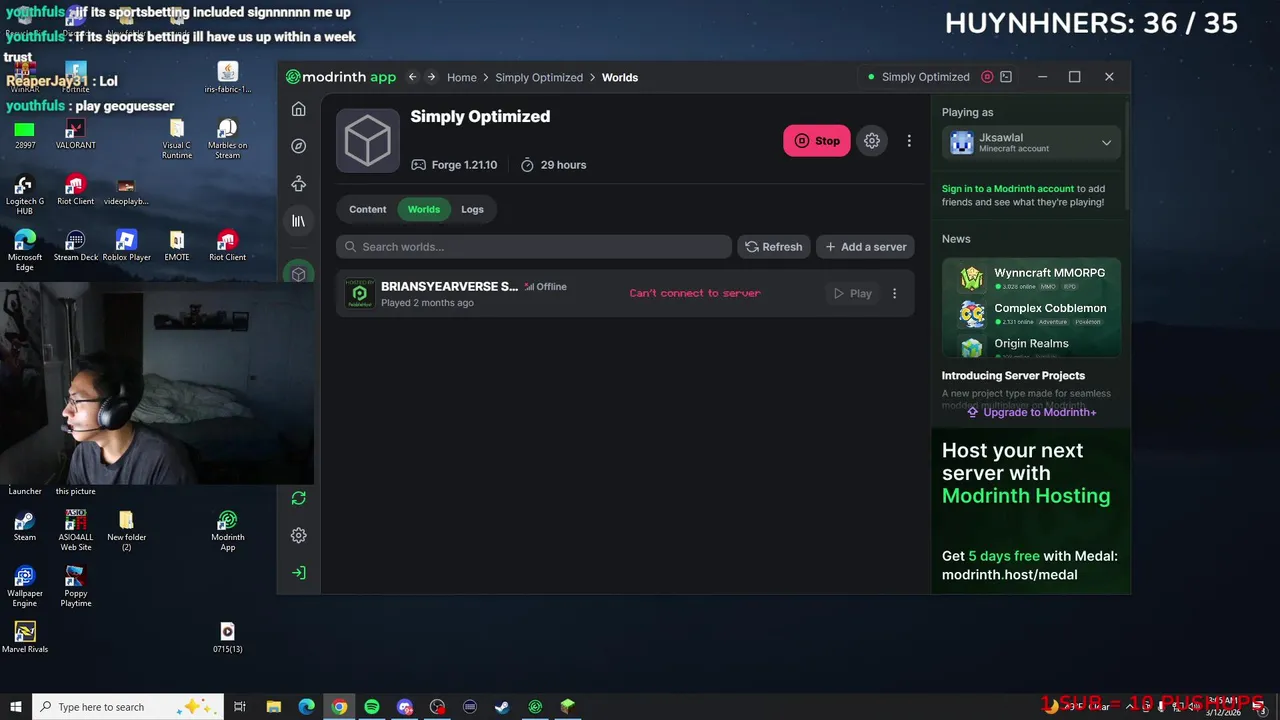1280x720 pixels.
Task: Open the Windows Start button
Action: (15, 707)
